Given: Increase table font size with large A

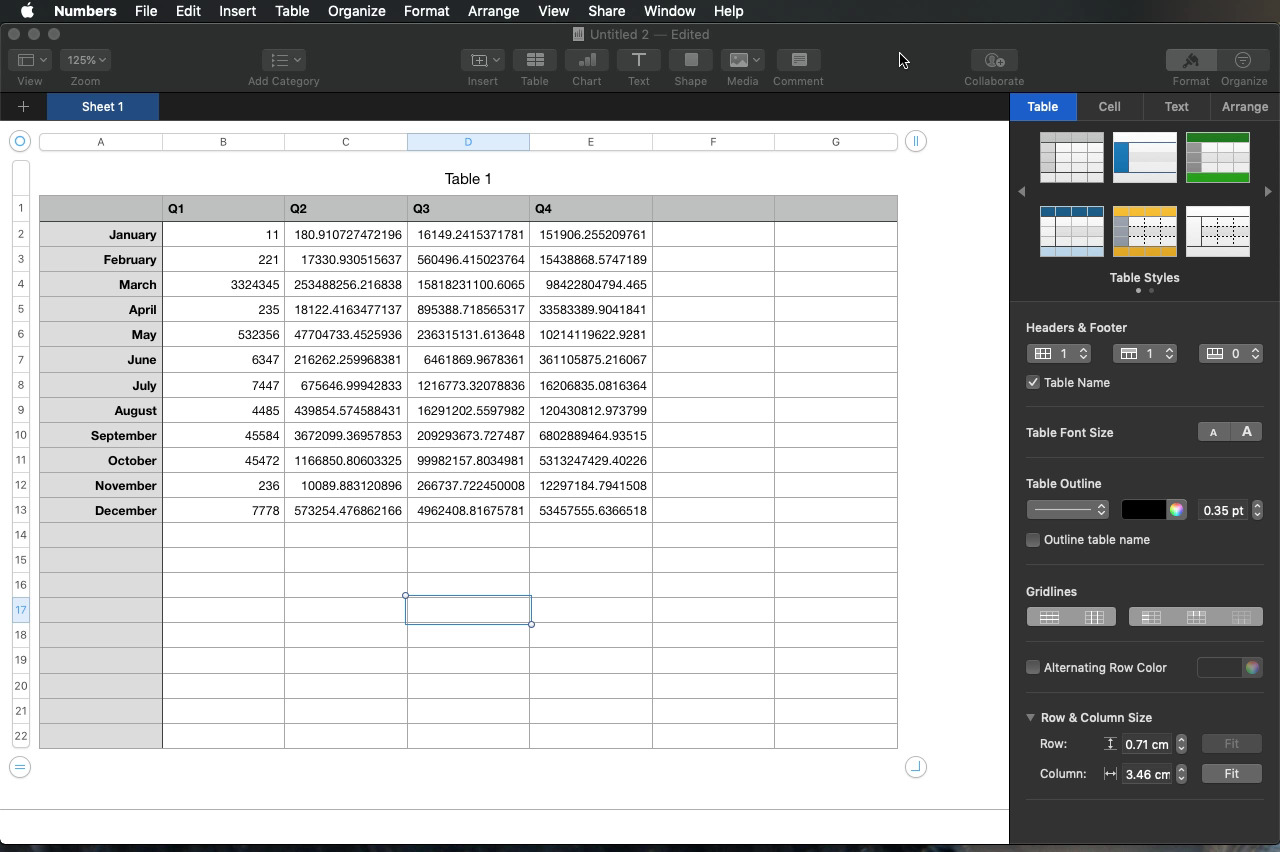Looking at the screenshot, I should (1246, 432).
